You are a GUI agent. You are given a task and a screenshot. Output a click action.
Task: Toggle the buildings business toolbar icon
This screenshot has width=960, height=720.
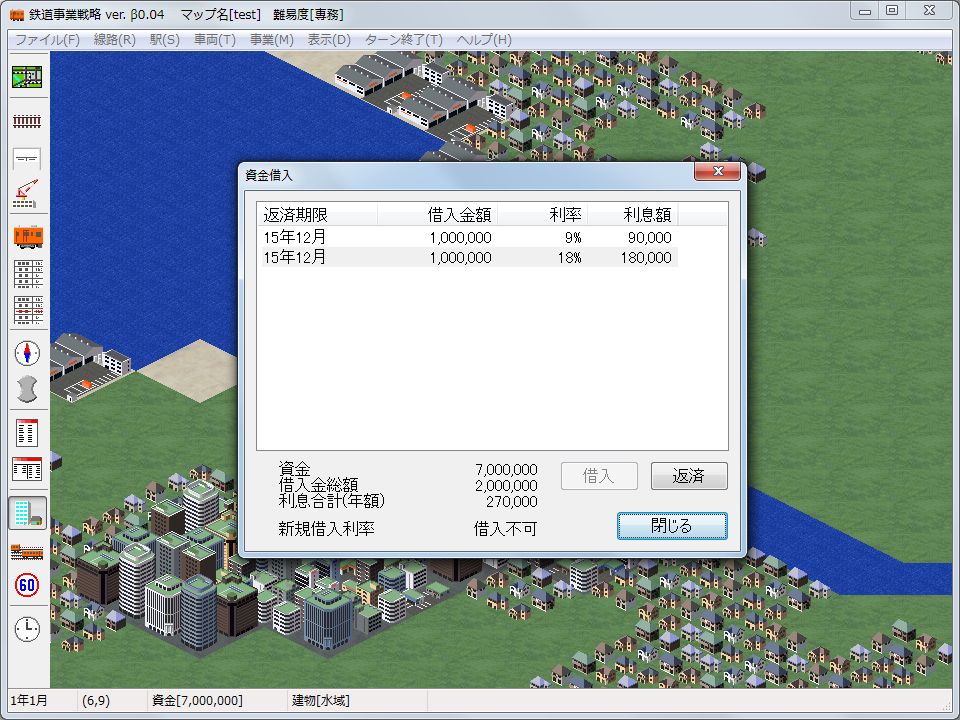point(27,513)
